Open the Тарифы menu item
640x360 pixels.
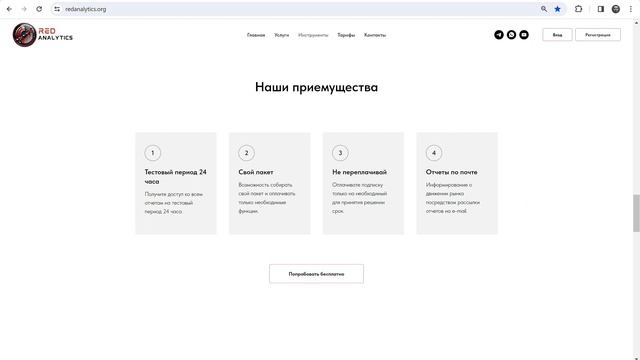(346, 35)
